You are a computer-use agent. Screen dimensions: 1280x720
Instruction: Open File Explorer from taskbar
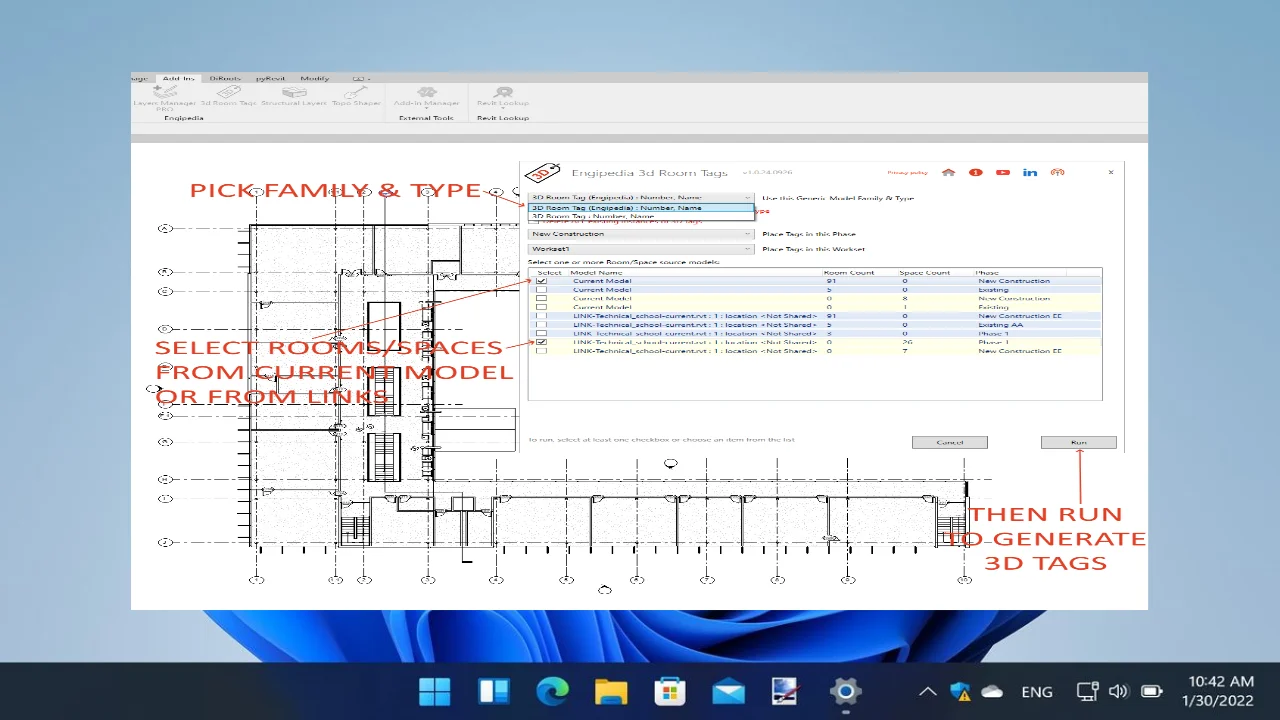point(611,691)
